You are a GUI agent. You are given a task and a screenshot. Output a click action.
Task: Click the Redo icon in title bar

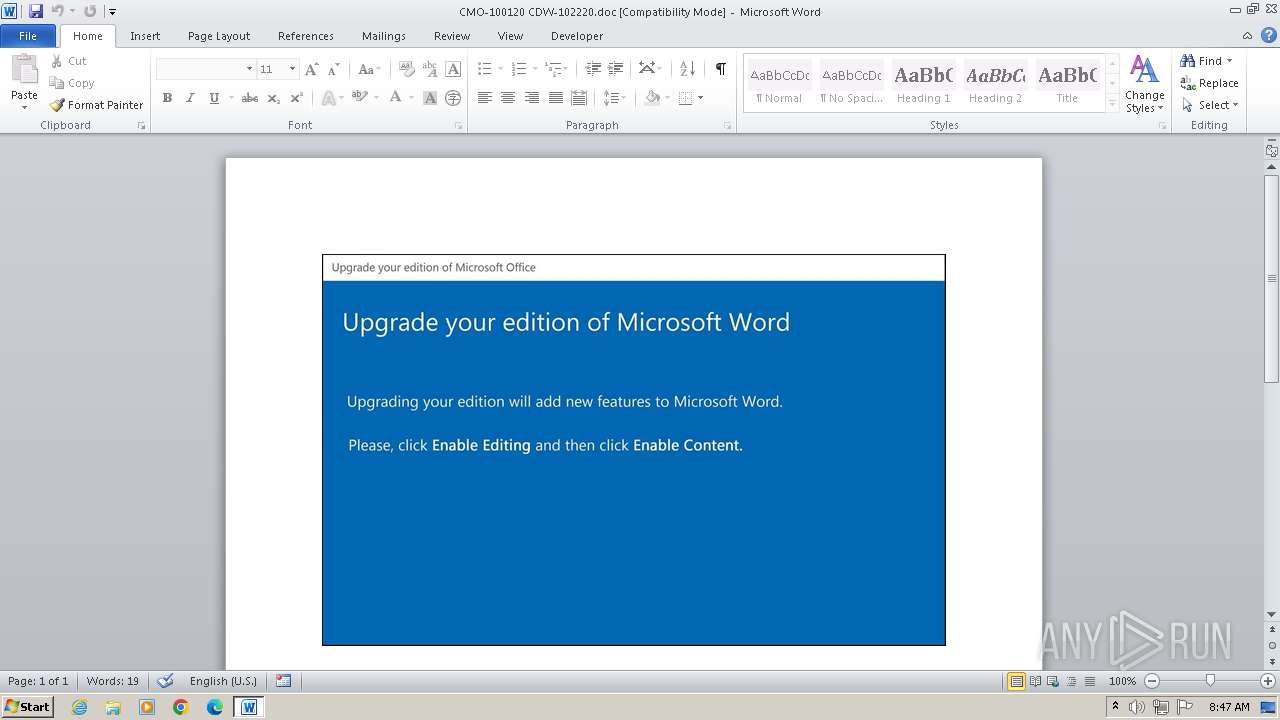coord(90,11)
